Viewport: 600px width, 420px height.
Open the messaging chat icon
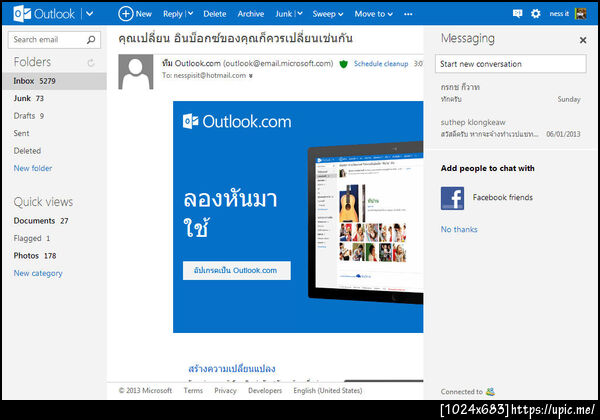517,14
